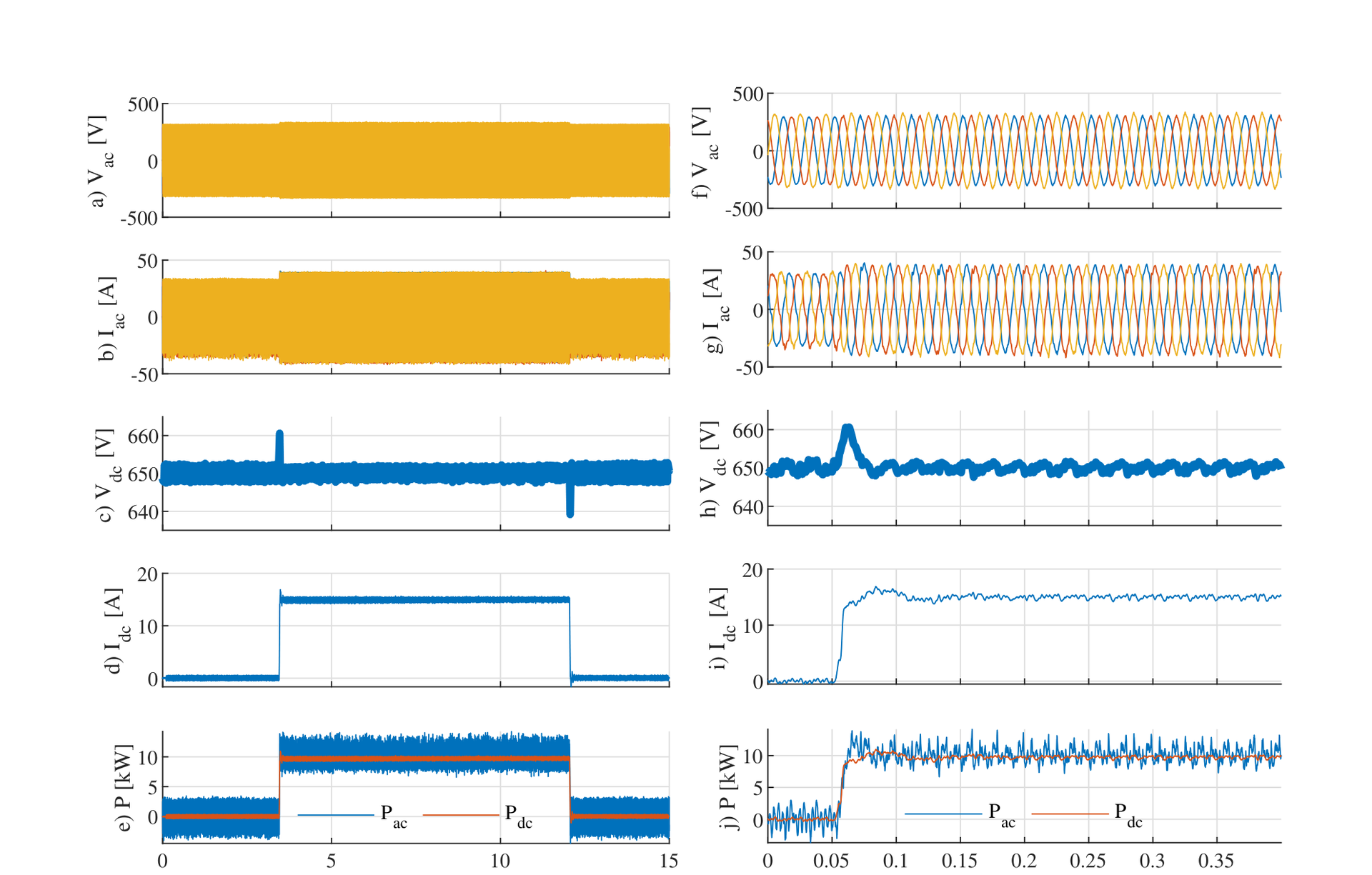The width and height of the screenshot is (1372, 875).
Task: Click the x-axis tick label '0.05' on right plots
Action: point(832,861)
